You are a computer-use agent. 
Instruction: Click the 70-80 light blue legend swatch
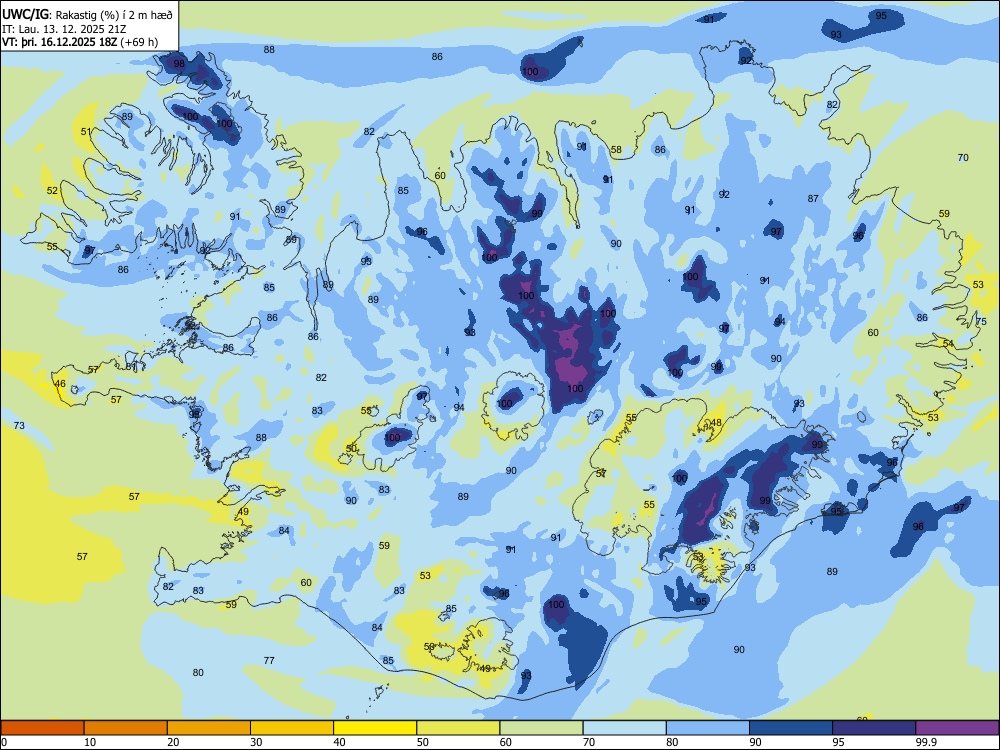(x=624, y=728)
